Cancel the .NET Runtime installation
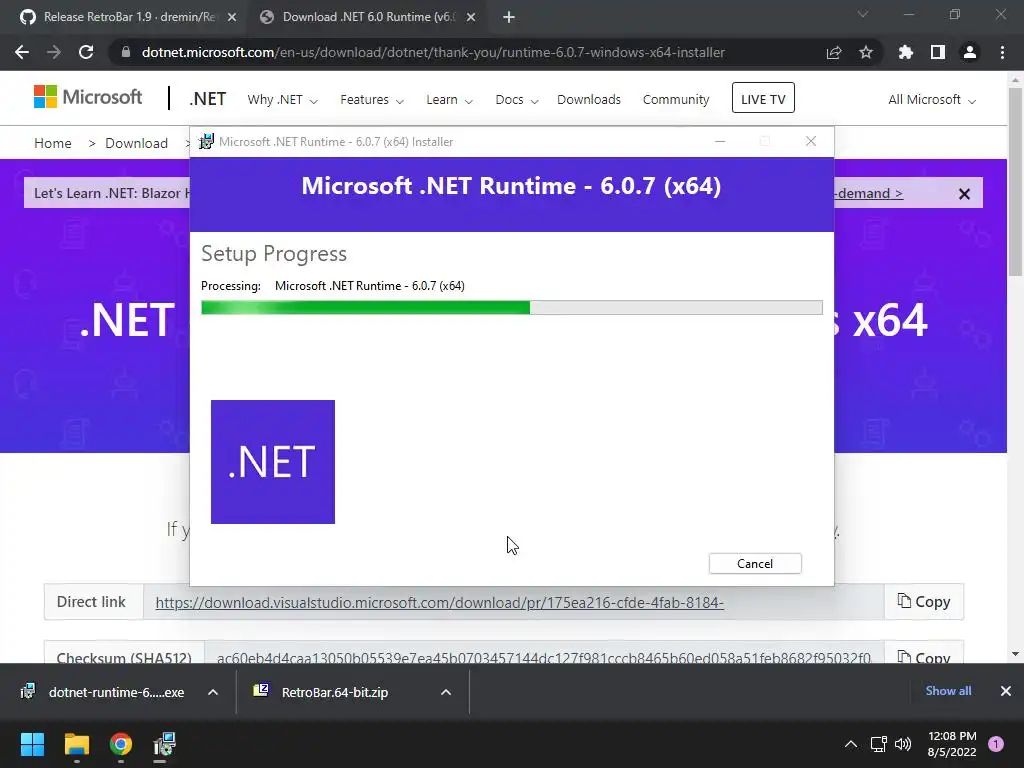1024x768 pixels. pos(755,564)
